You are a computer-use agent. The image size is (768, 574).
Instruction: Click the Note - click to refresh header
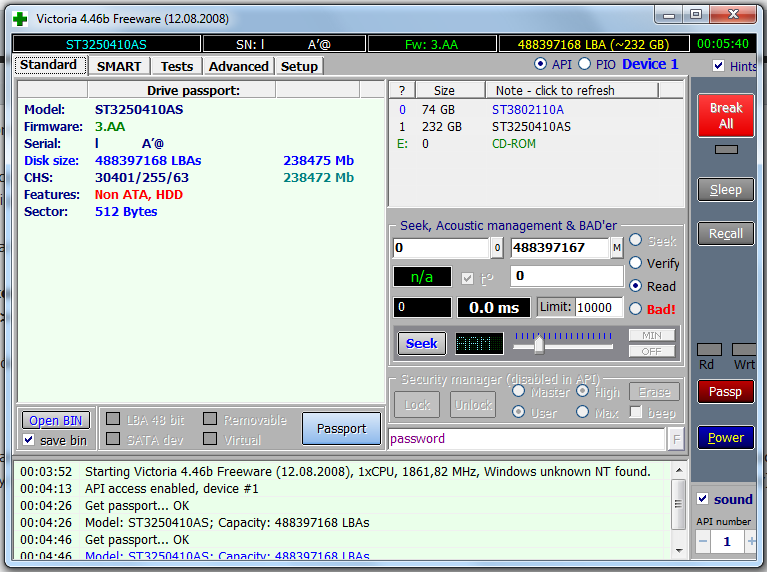tap(572, 91)
